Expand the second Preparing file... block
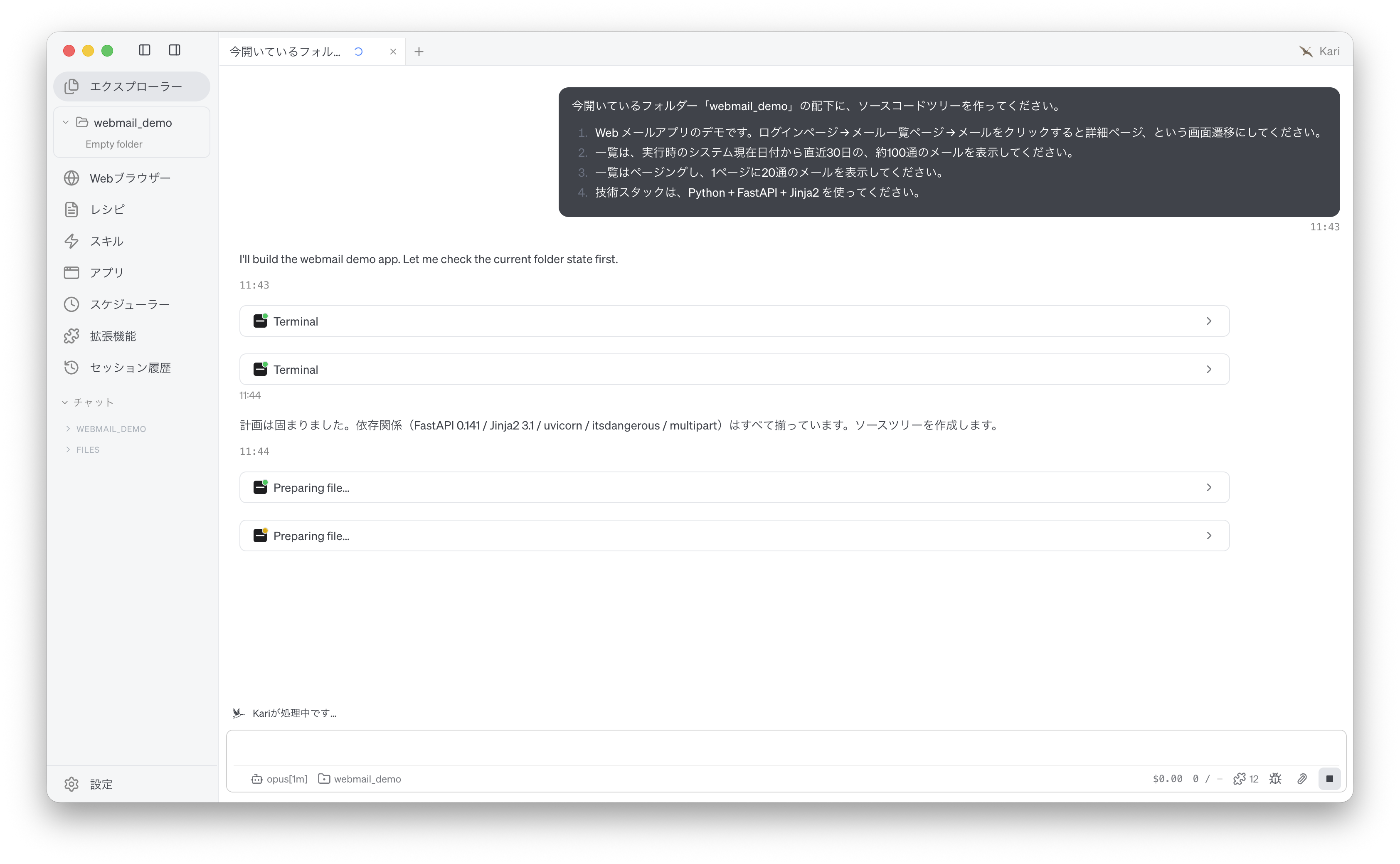 734,536
